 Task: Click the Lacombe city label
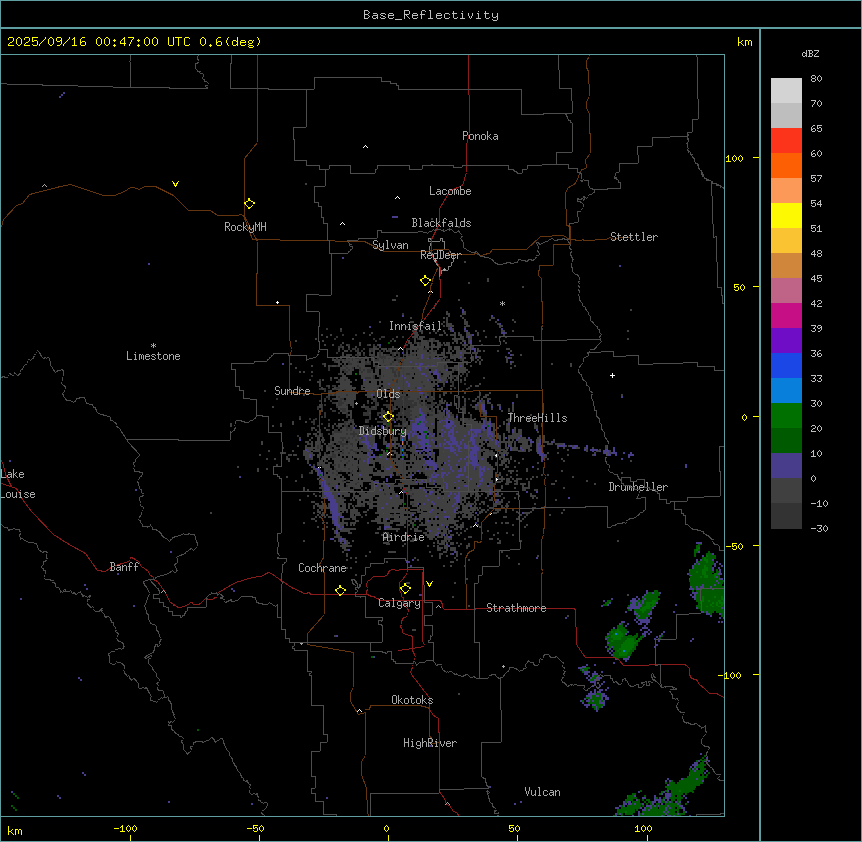[450, 191]
